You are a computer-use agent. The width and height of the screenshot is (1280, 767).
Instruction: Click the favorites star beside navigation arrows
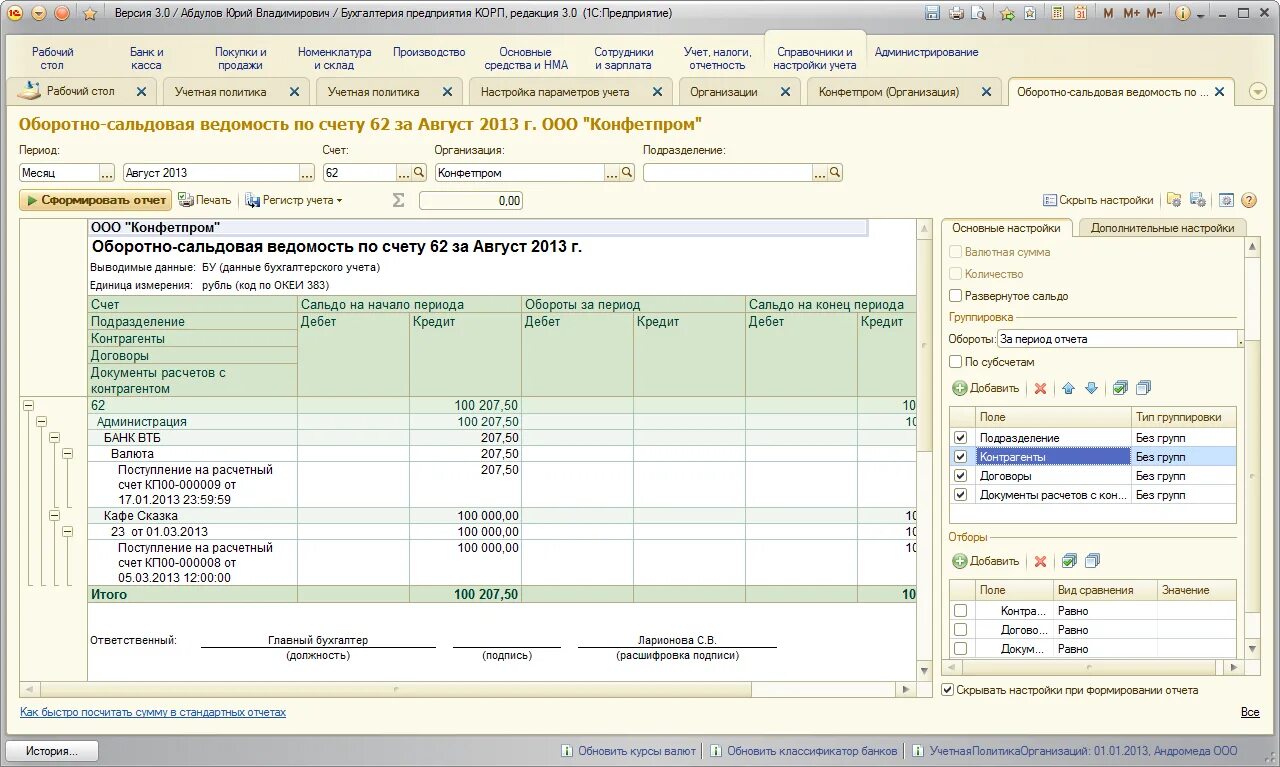tap(90, 14)
